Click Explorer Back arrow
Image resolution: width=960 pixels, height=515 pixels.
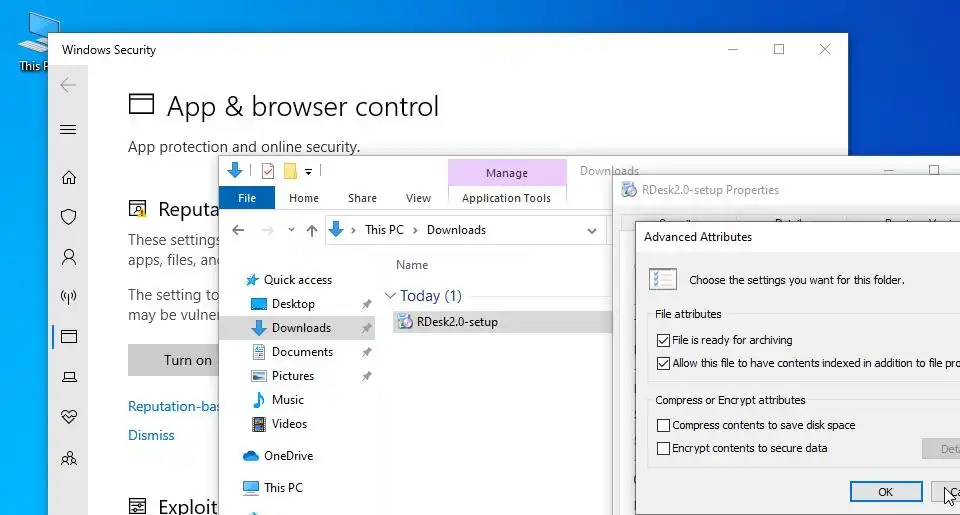(x=238, y=230)
